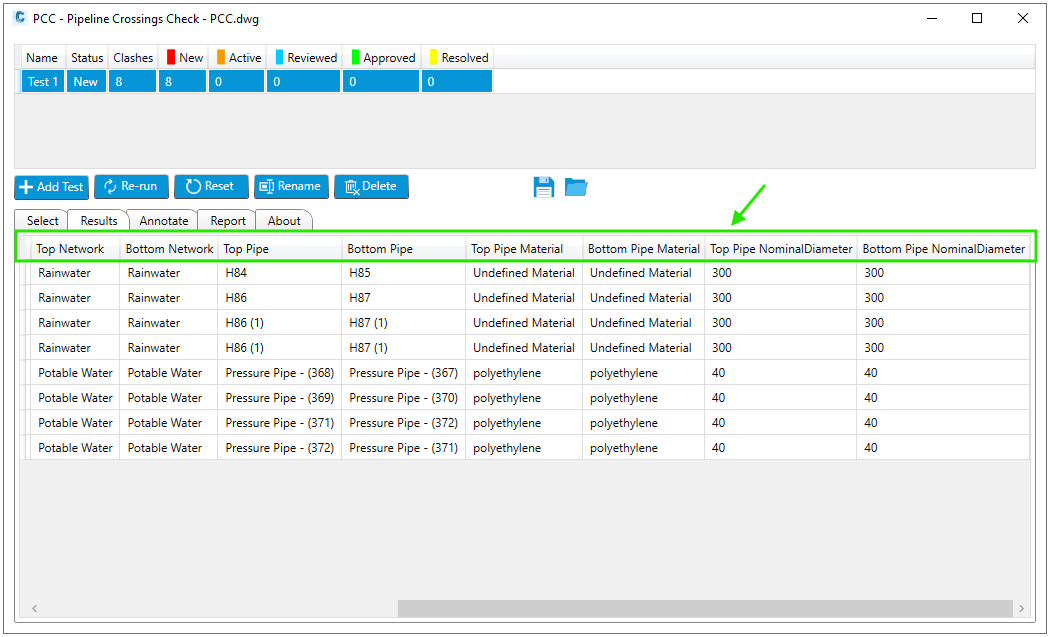Select the Test 1 row name cell
Image resolution: width=1049 pixels, height=637 pixels.
tap(43, 82)
